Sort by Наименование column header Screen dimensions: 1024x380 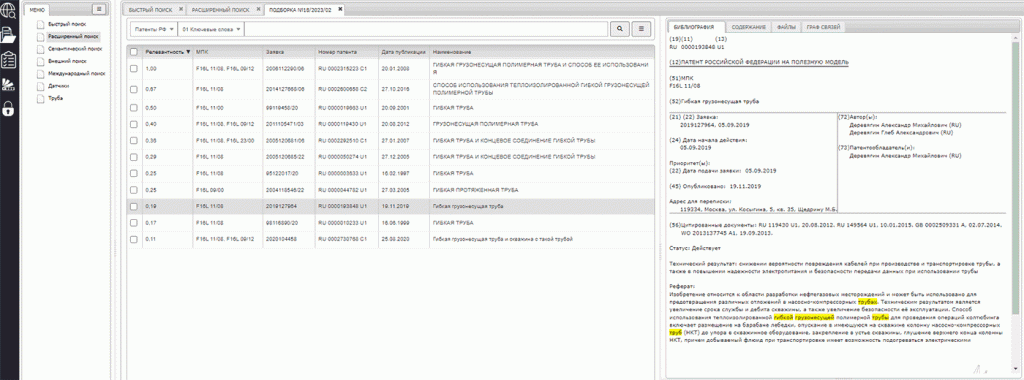(541, 52)
